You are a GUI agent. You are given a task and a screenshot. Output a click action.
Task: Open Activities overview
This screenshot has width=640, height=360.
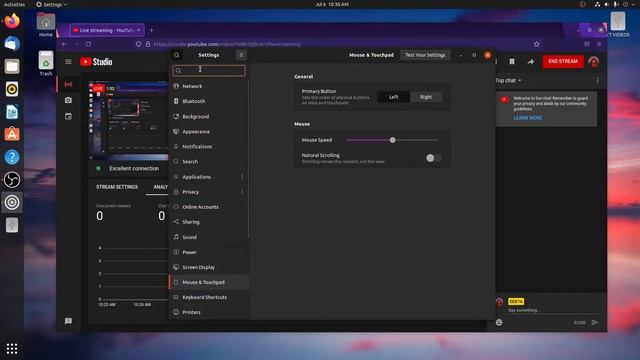click(x=14, y=4)
